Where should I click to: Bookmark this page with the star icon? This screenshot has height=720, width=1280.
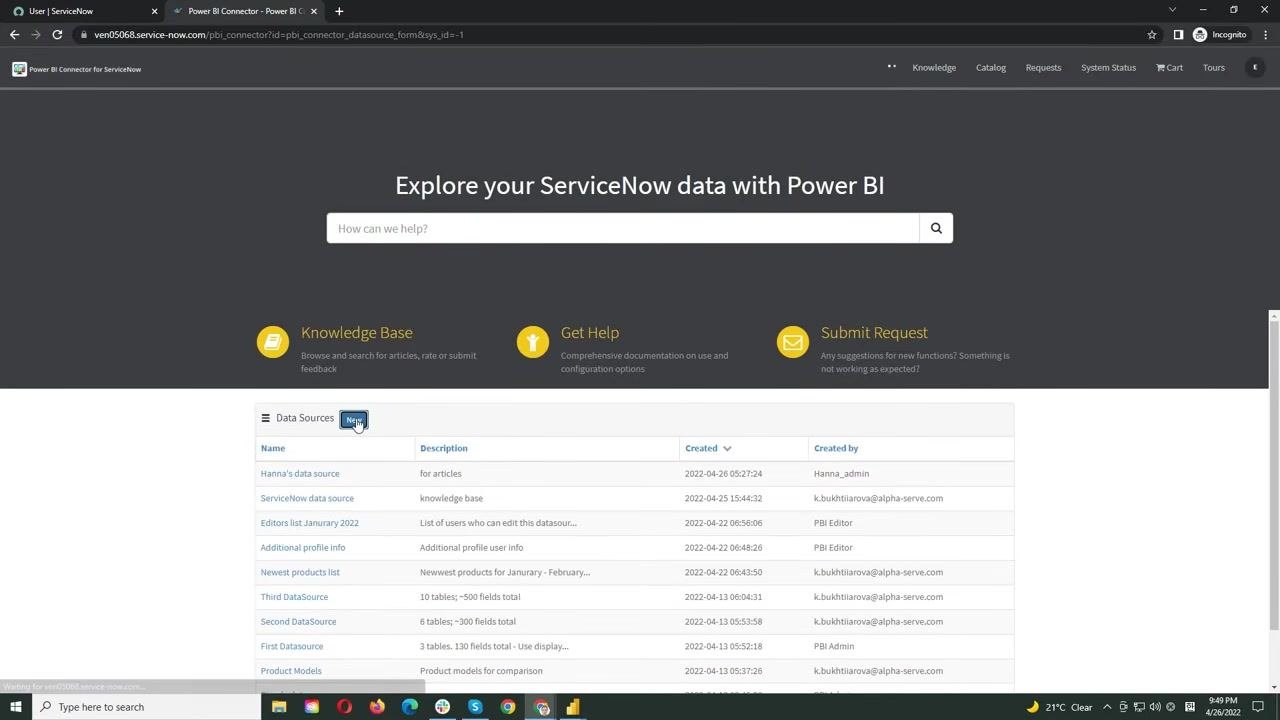(1152, 35)
